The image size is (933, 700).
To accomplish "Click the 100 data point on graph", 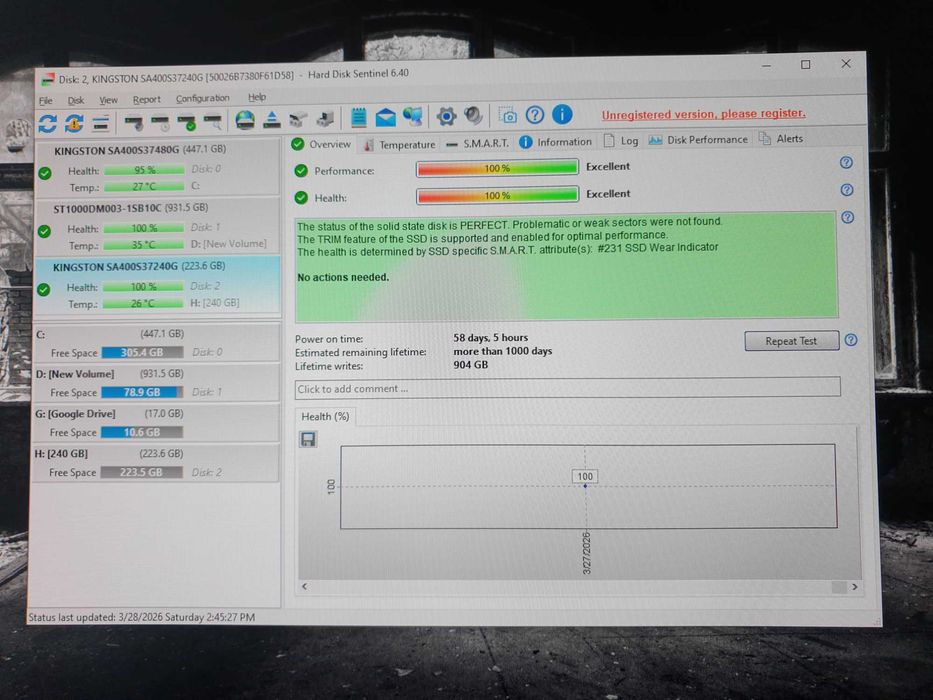I will coord(585,486).
